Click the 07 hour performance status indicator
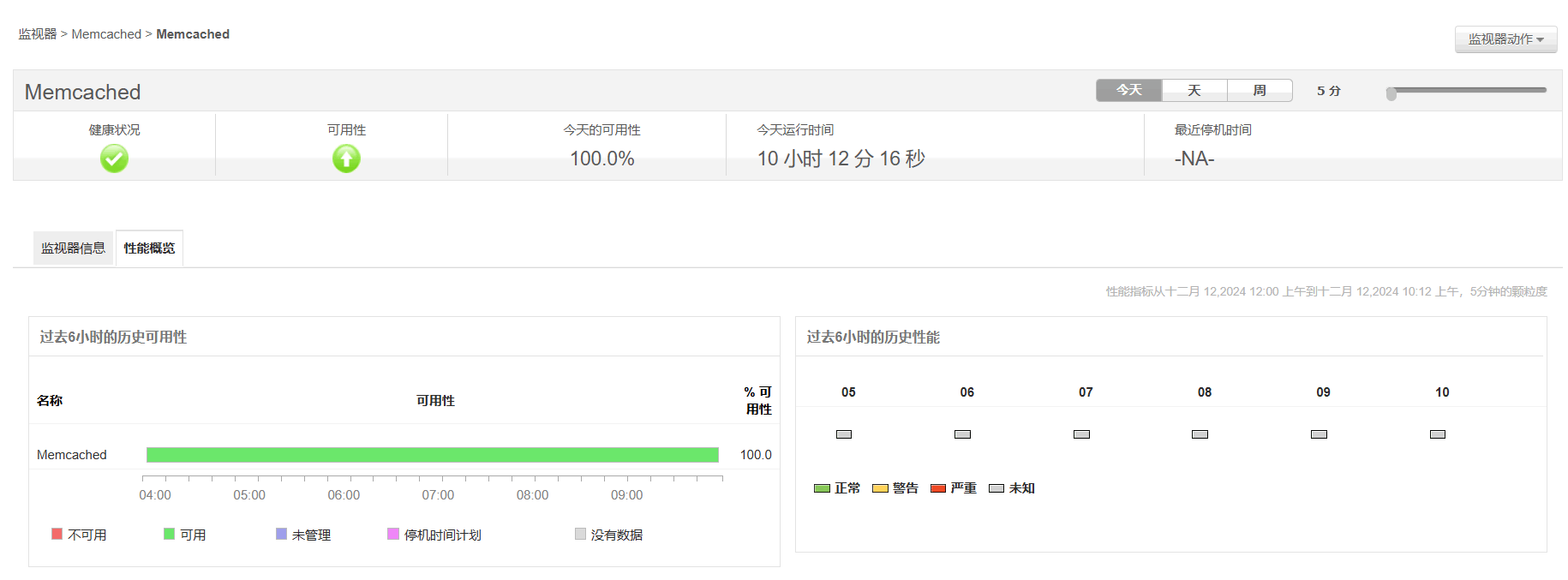This screenshot has height=580, width=1568. 1081,434
